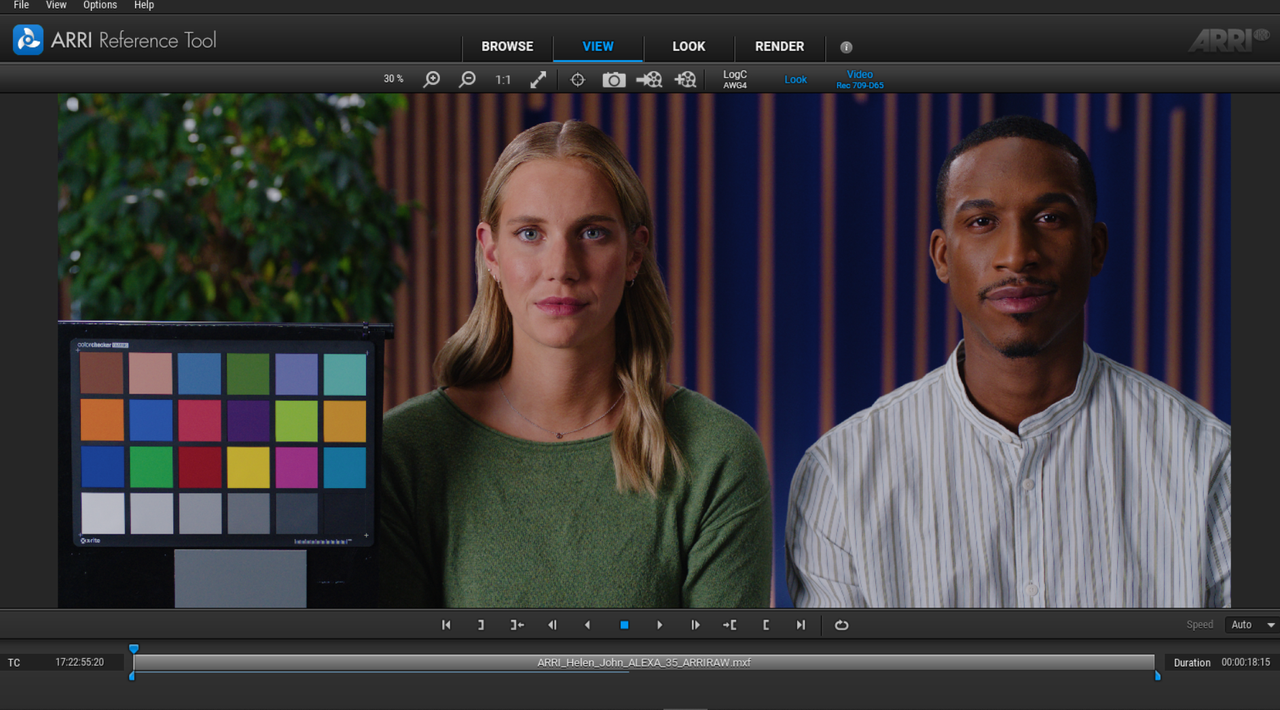Image resolution: width=1280 pixels, height=710 pixels.
Task: Click the timecode value 17:22:55:20
Action: point(80,662)
